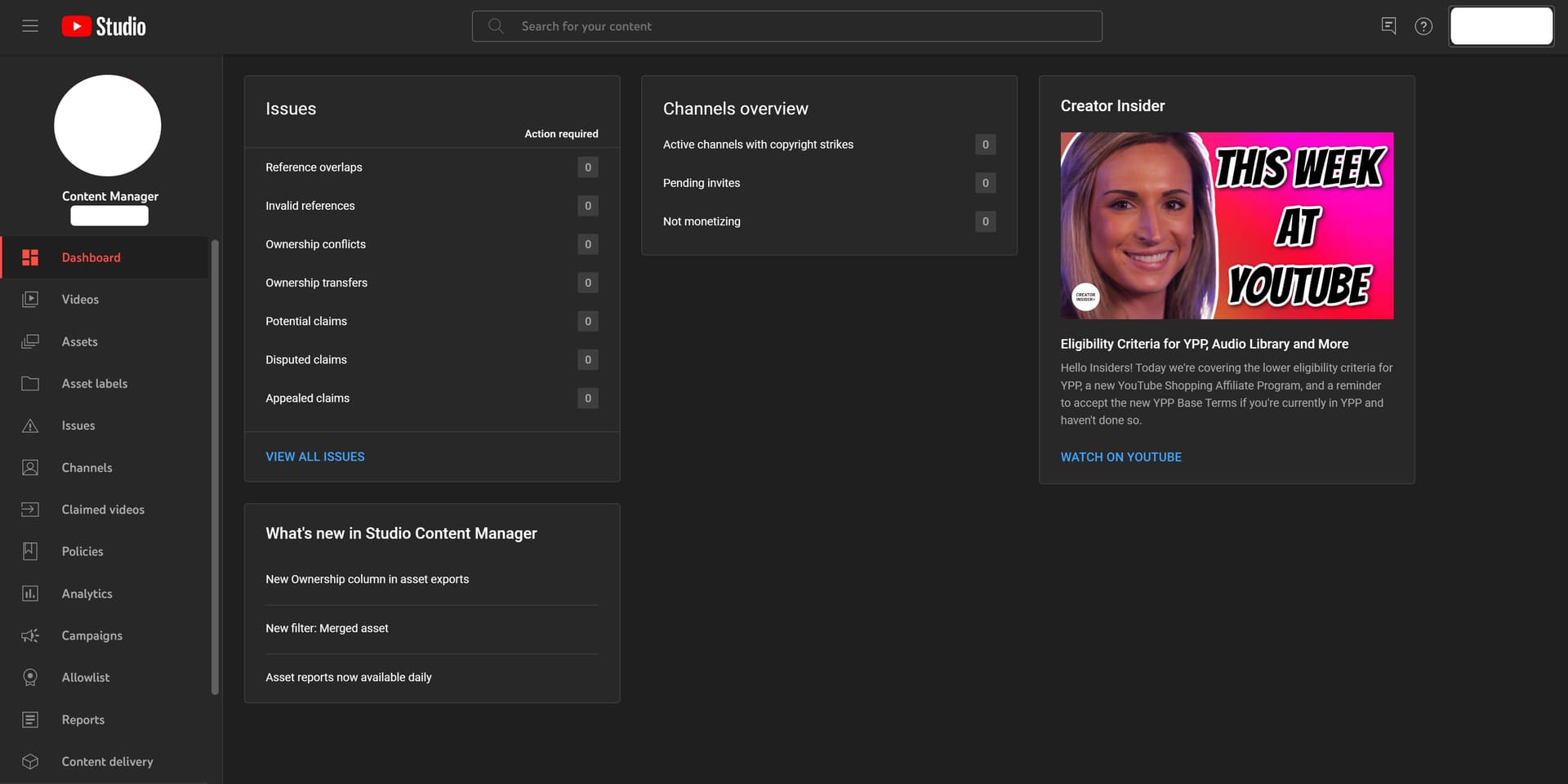Image resolution: width=1568 pixels, height=784 pixels.
Task: Open Ownership conflicts issue row
Action: [x=432, y=244]
